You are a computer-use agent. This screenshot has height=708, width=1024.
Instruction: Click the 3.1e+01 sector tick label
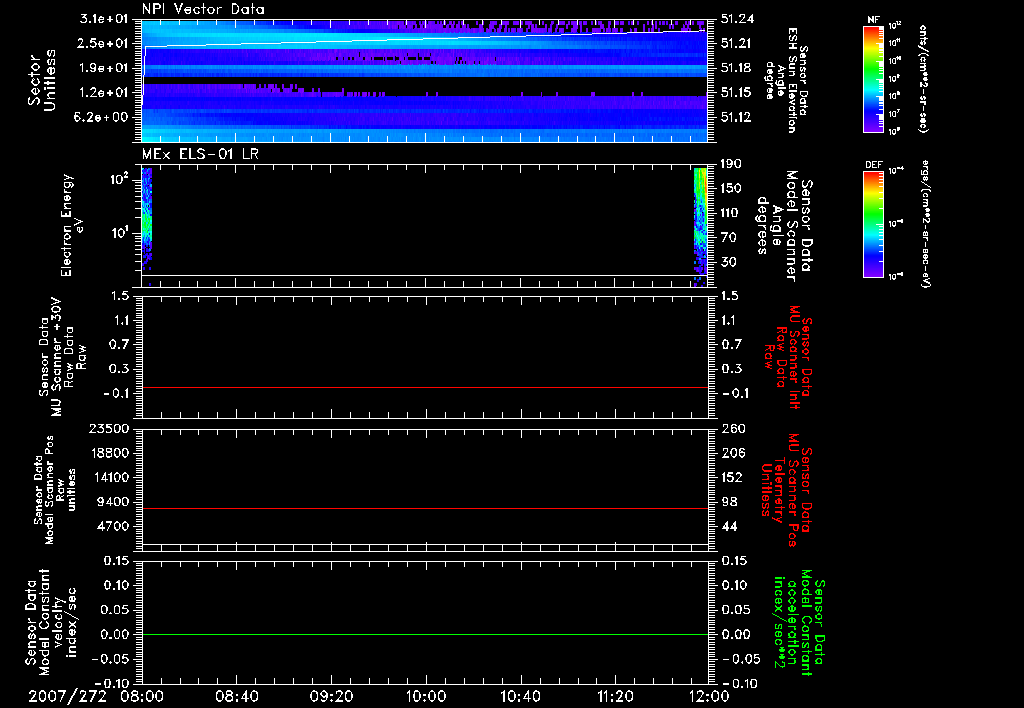104,19
